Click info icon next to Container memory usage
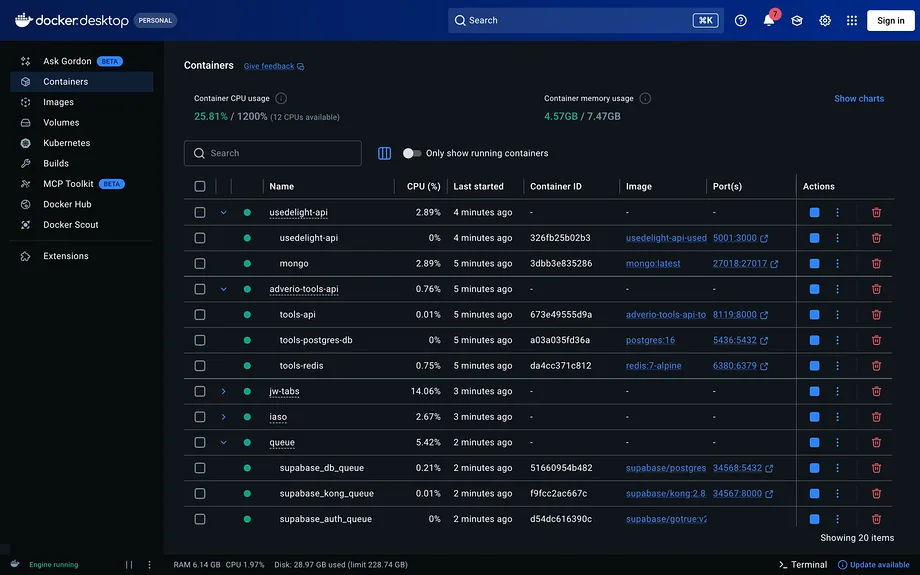Screen dimensions: 920x575 645,98
